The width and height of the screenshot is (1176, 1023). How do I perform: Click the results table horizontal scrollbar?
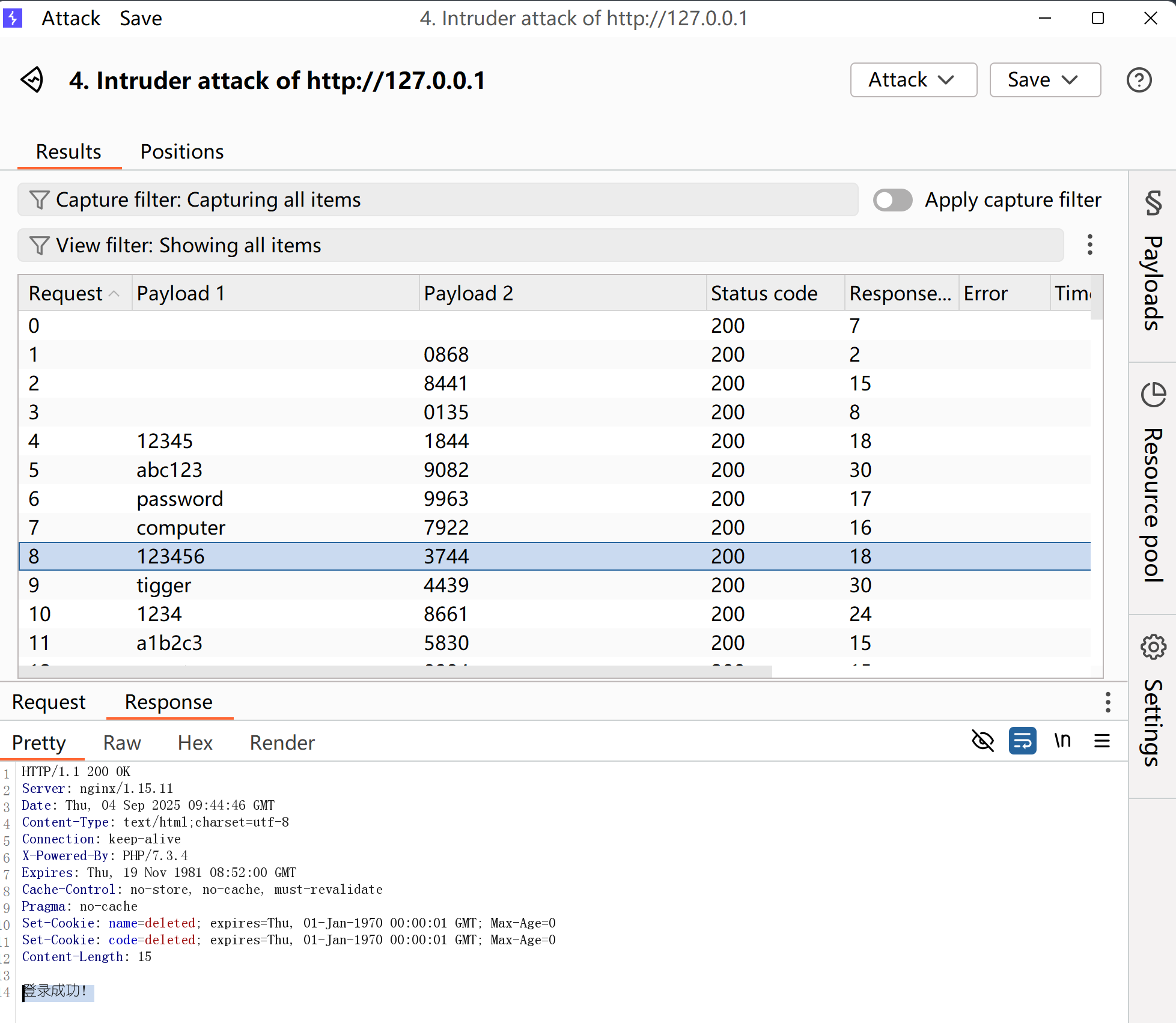395,671
